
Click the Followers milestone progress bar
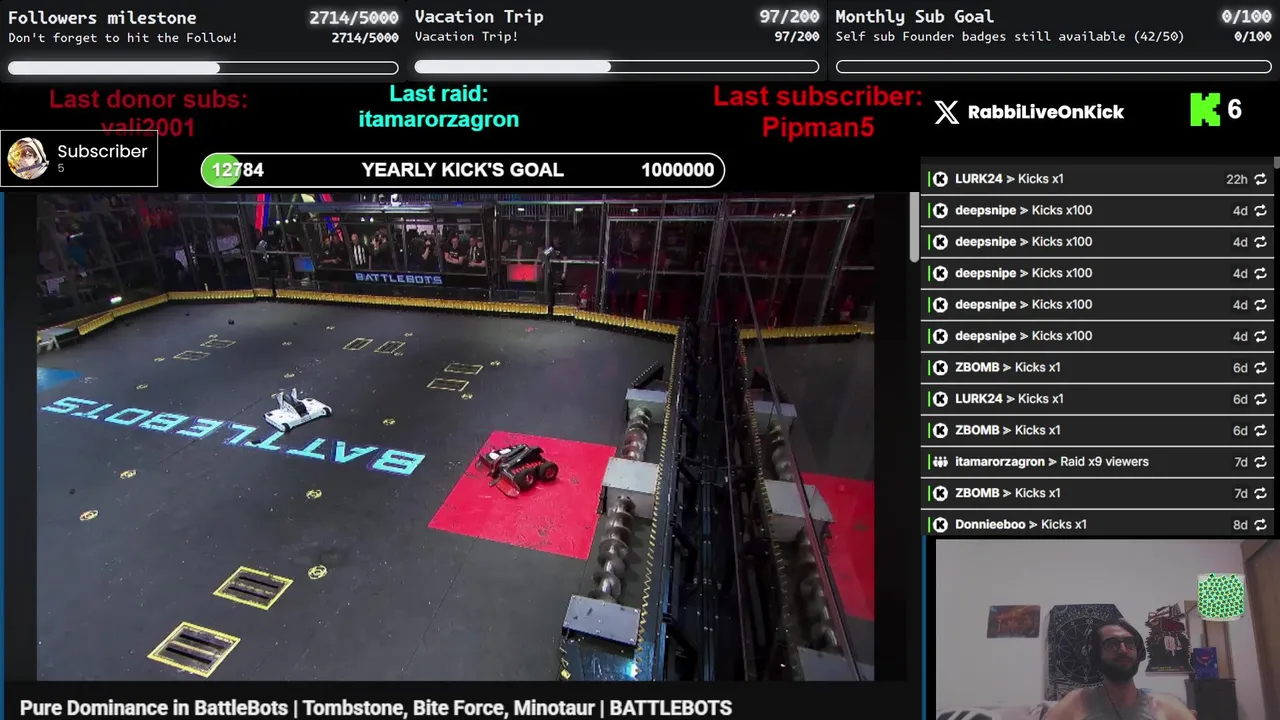203,68
